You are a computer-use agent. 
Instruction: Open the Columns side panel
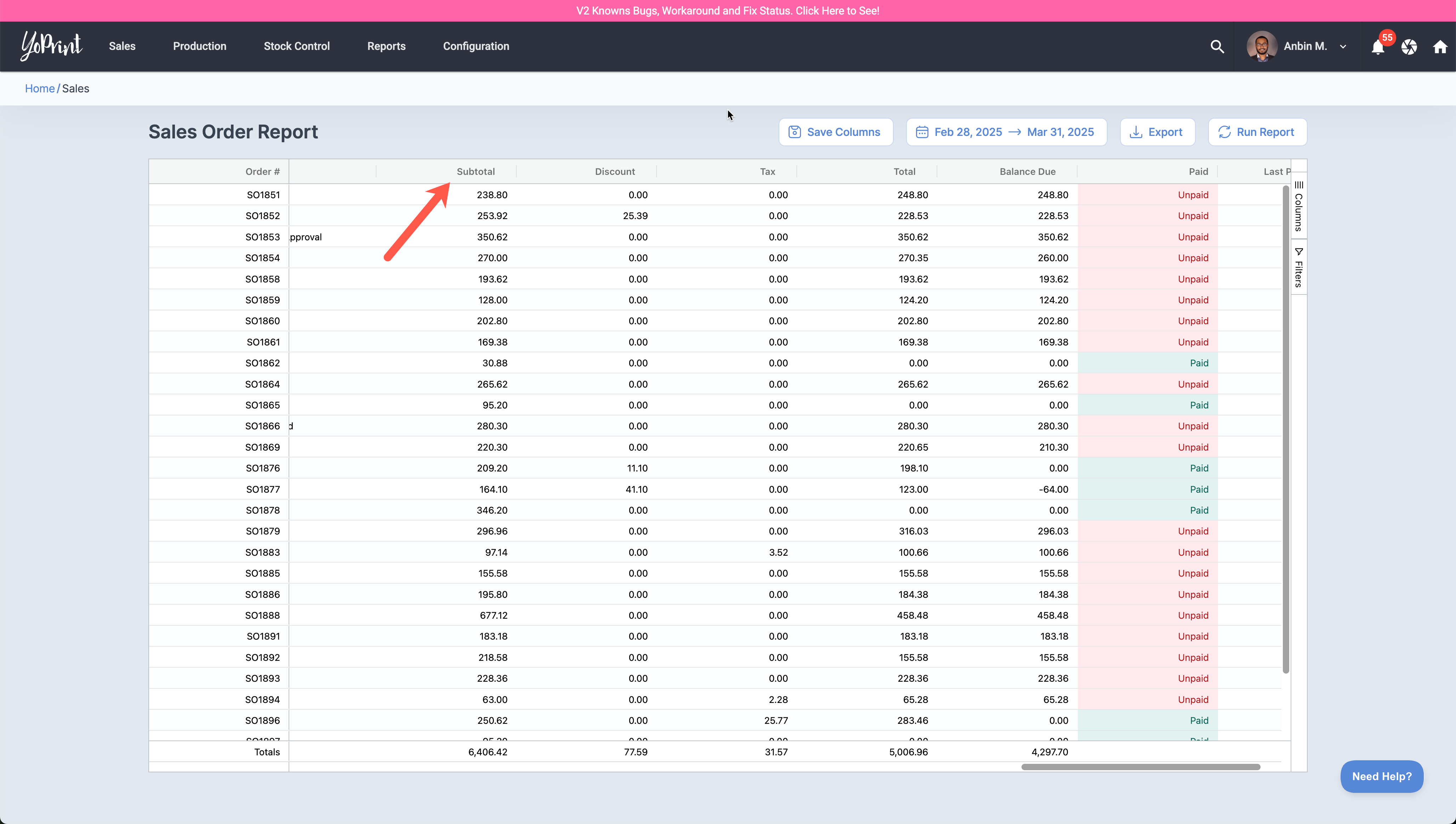[x=1299, y=206]
